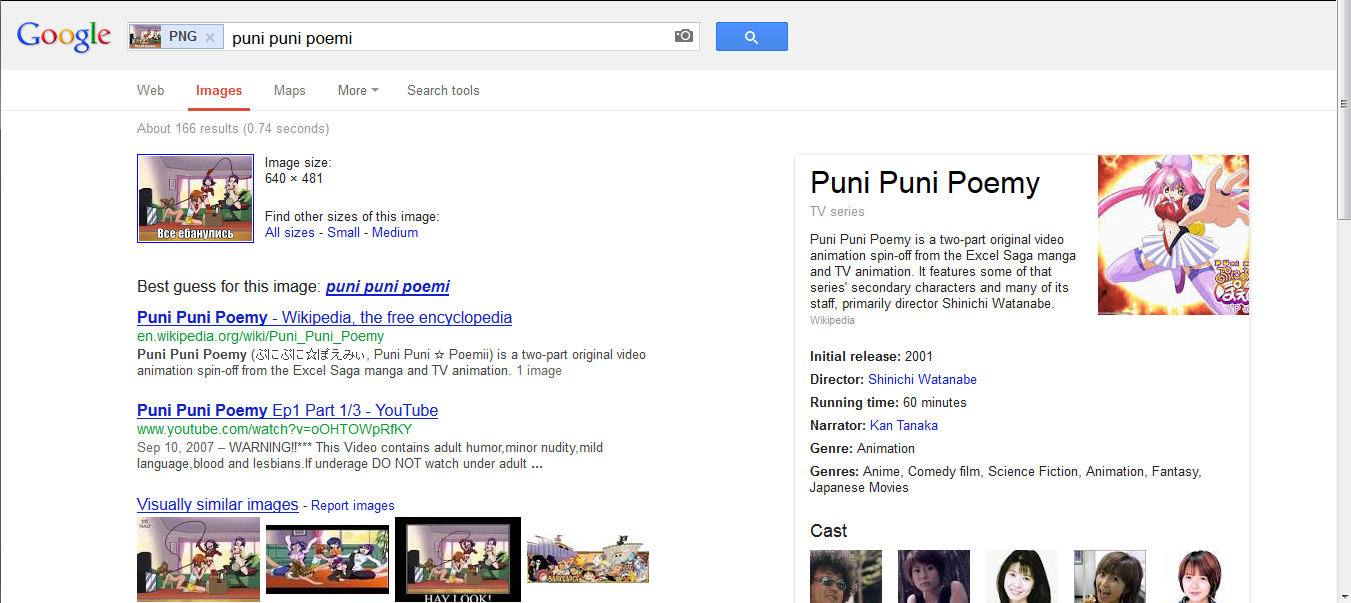The image size is (1351, 603).
Task: Open the Medium size link
Action: pos(395,232)
